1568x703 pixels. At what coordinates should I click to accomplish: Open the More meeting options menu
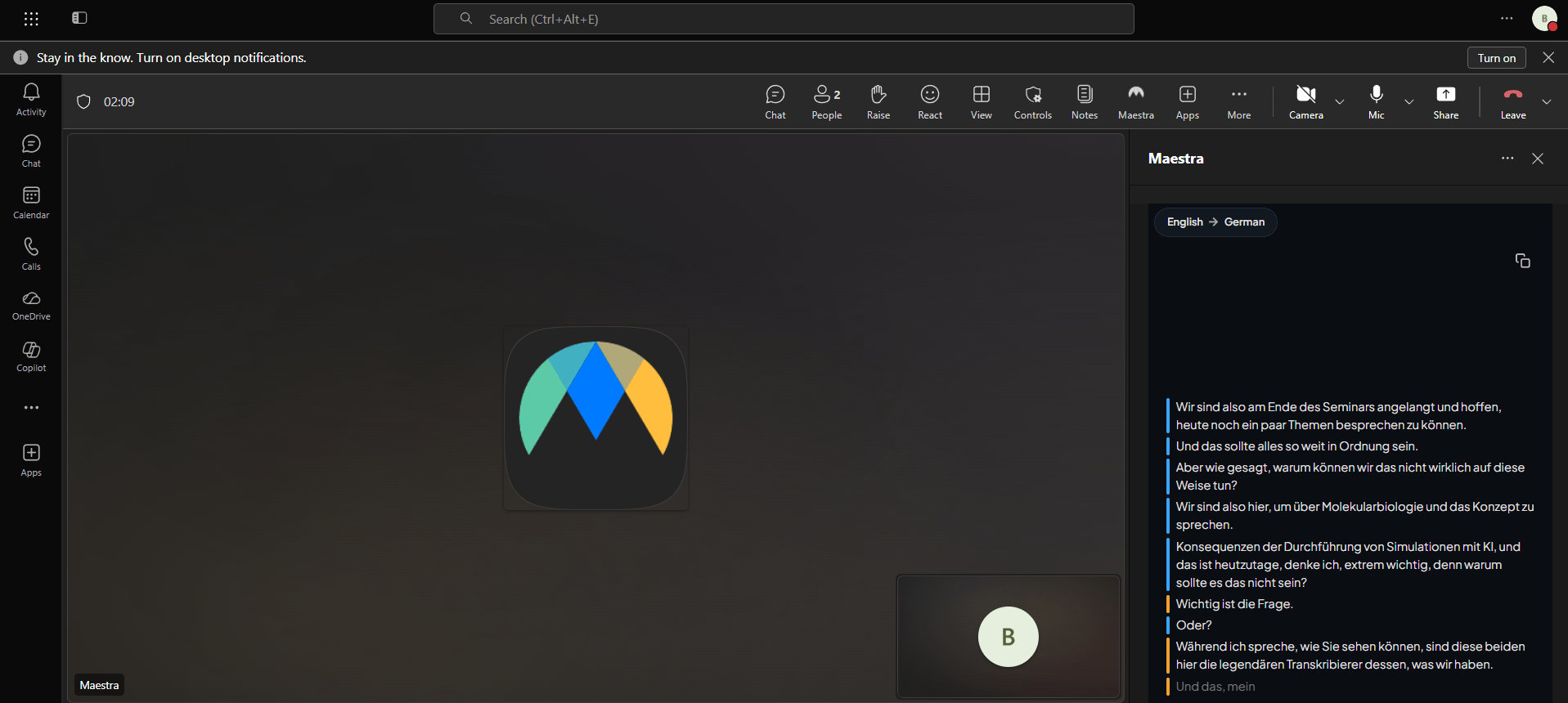[1239, 102]
